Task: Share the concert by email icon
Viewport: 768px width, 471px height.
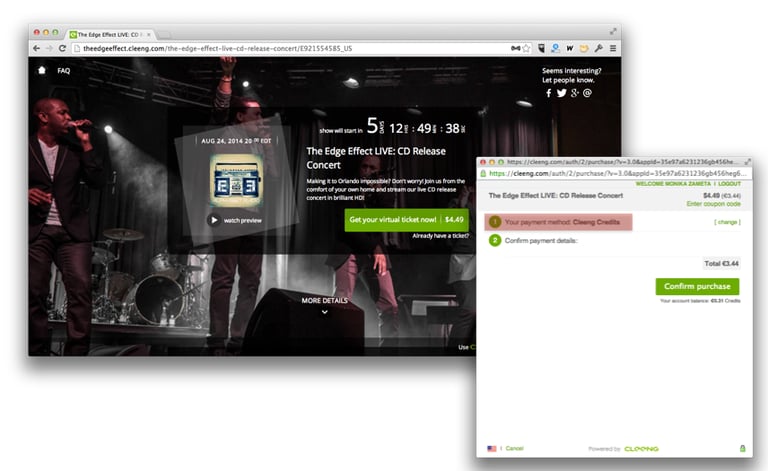Action: tap(587, 93)
